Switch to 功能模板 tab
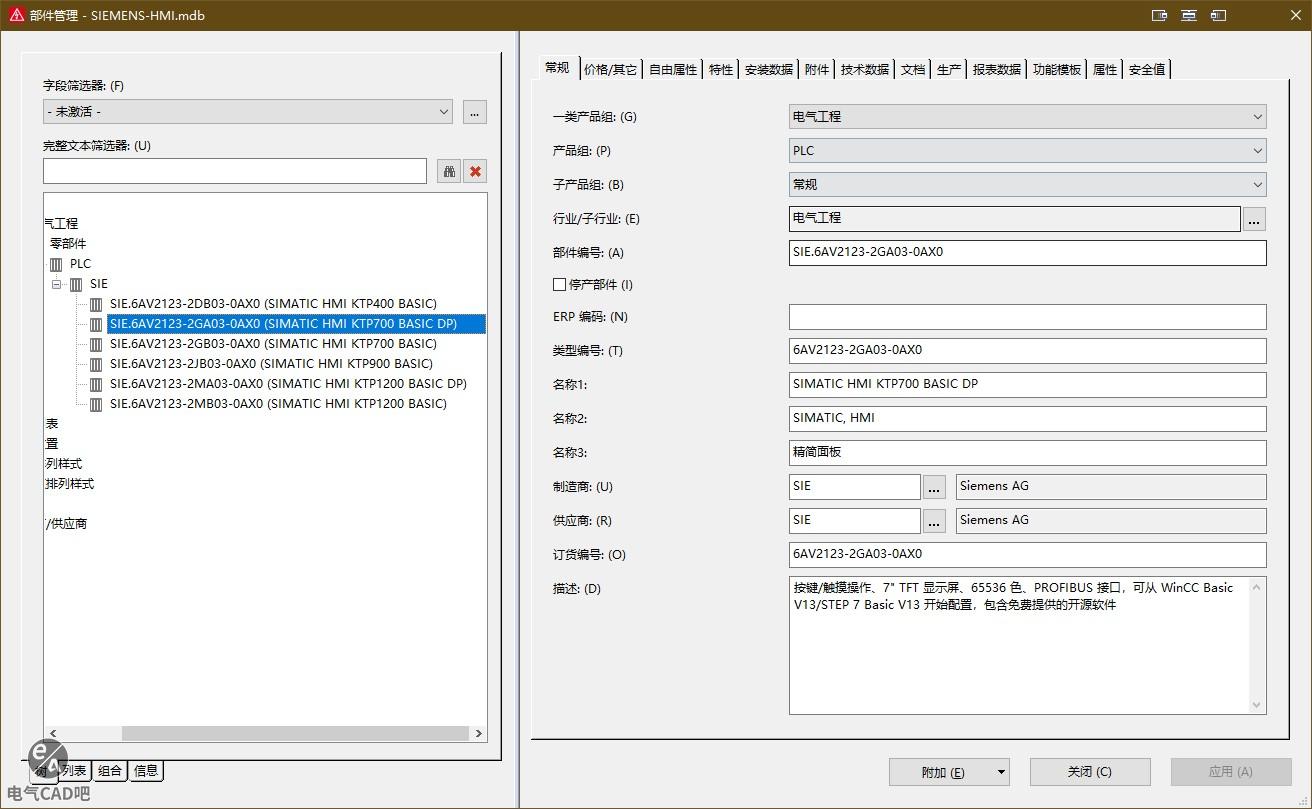The width and height of the screenshot is (1312, 809). click(x=1057, y=69)
